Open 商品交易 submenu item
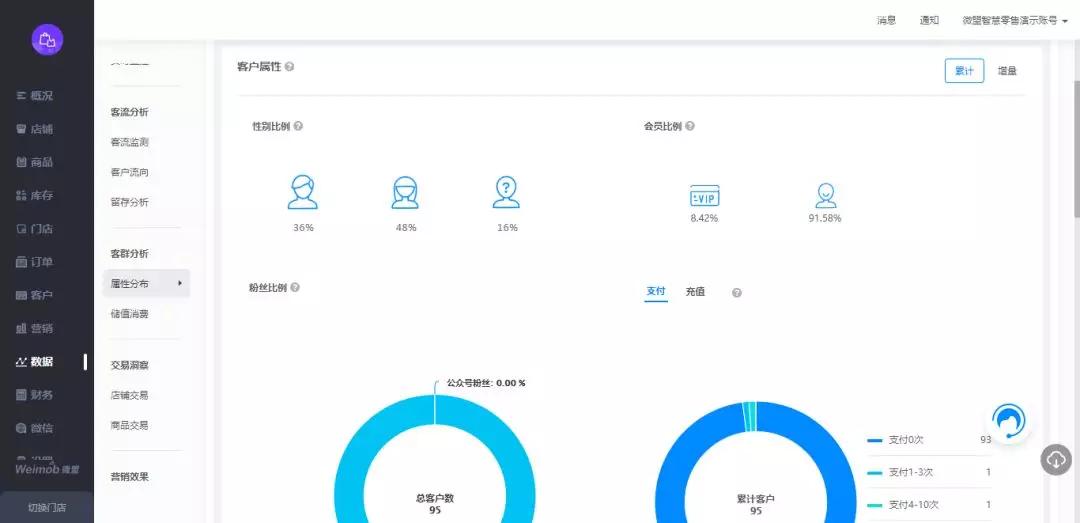 coord(129,425)
